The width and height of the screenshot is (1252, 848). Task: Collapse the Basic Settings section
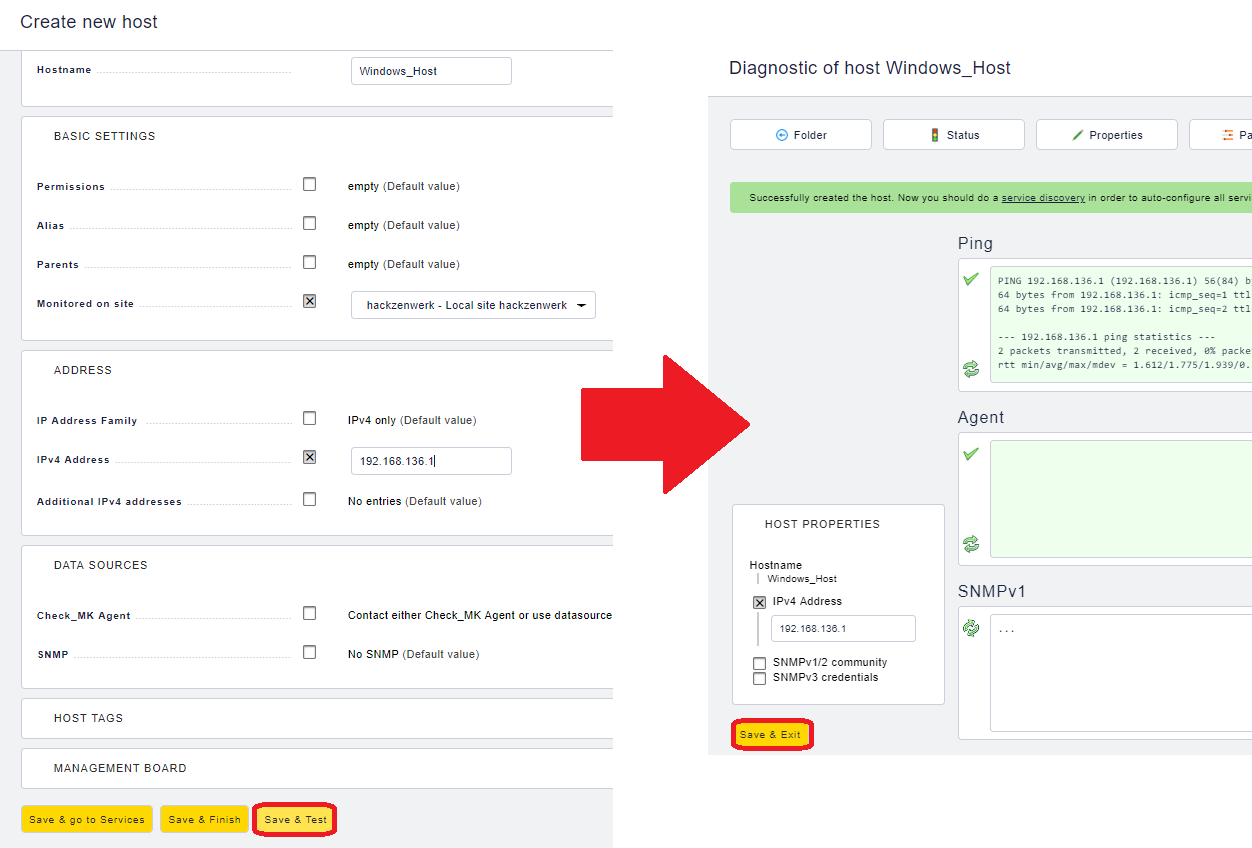[x=104, y=136]
